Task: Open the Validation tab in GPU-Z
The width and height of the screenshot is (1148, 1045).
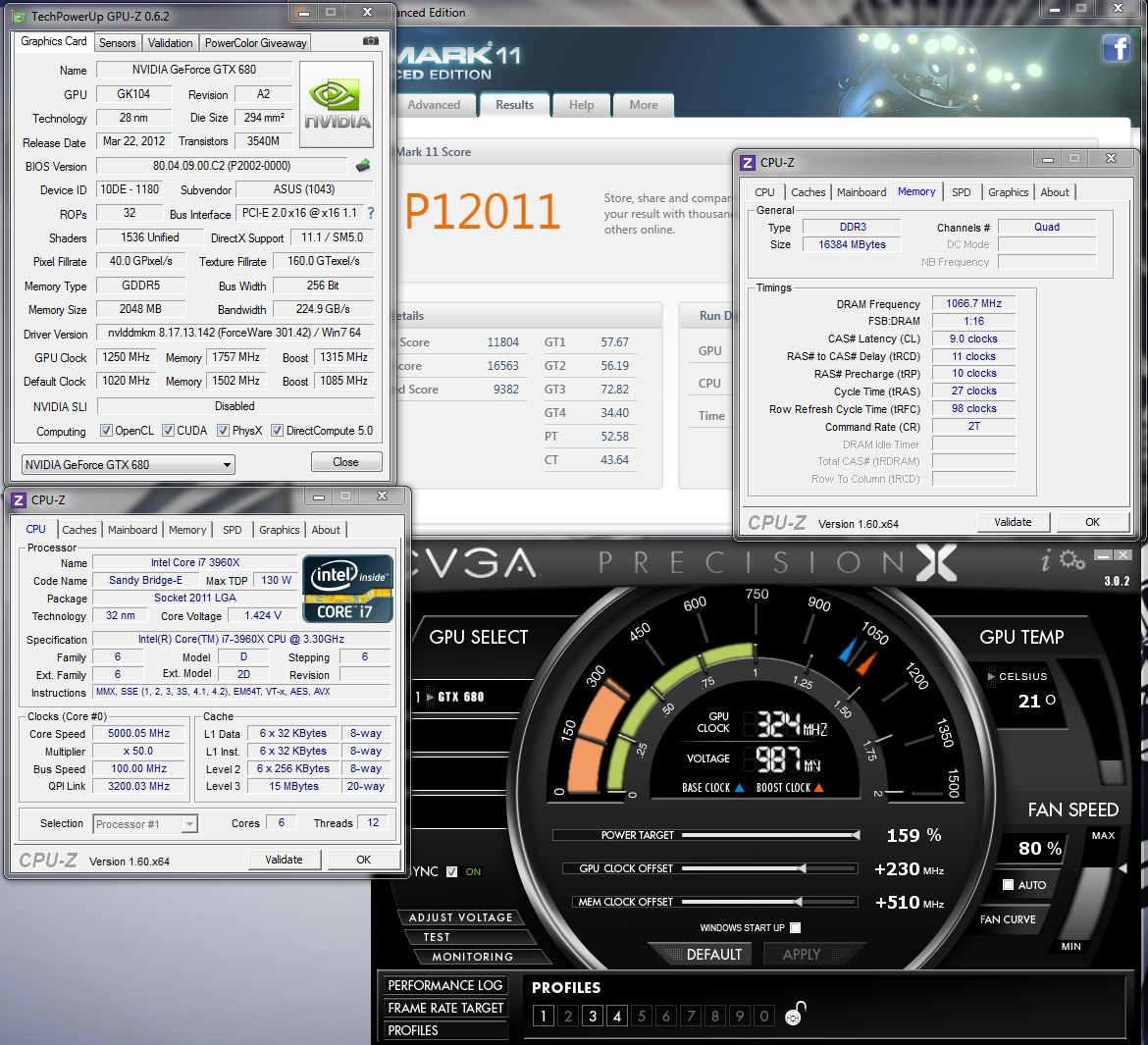Action: [x=170, y=42]
